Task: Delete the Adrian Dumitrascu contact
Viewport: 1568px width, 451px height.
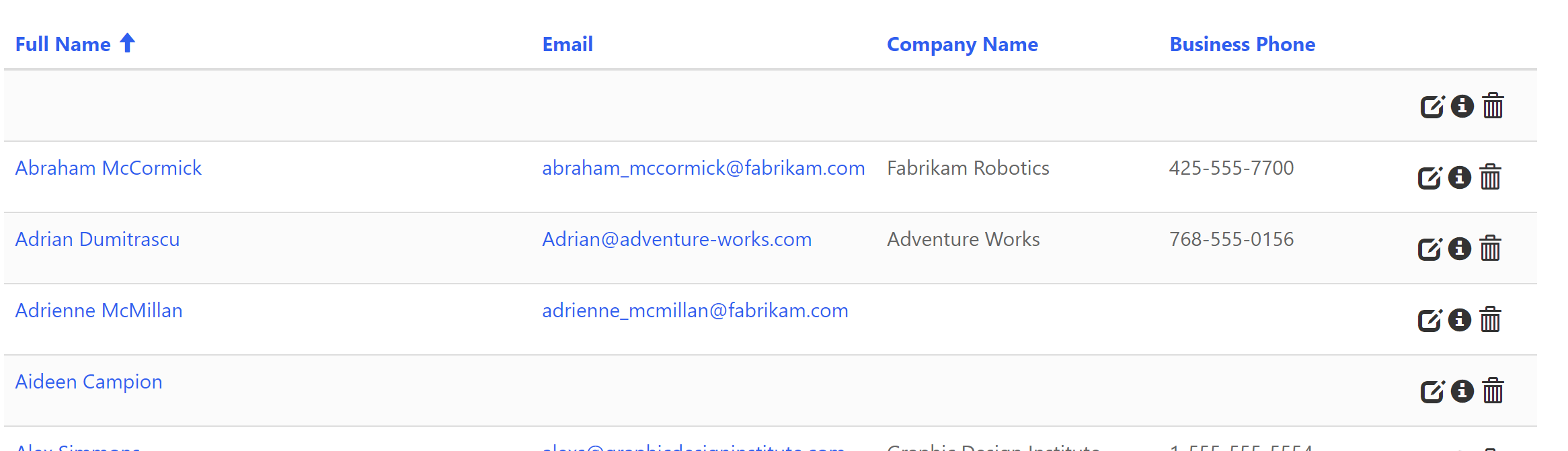Action: tap(1491, 249)
